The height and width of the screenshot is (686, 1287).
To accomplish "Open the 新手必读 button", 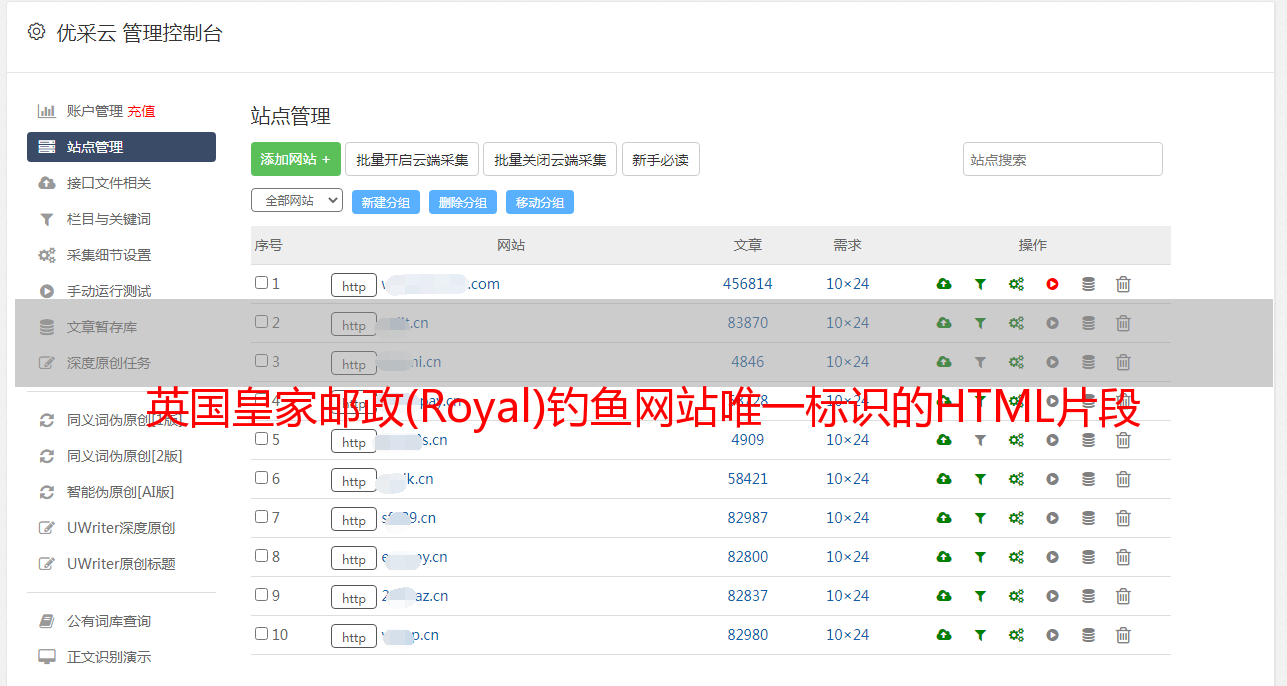I will click(660, 159).
